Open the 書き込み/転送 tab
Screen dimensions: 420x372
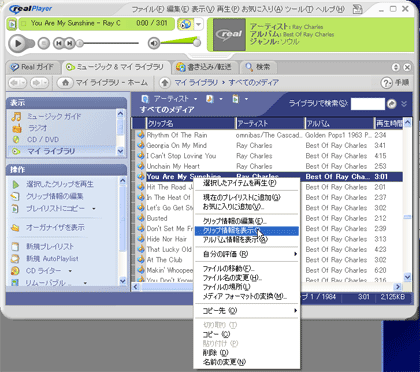(x=205, y=67)
